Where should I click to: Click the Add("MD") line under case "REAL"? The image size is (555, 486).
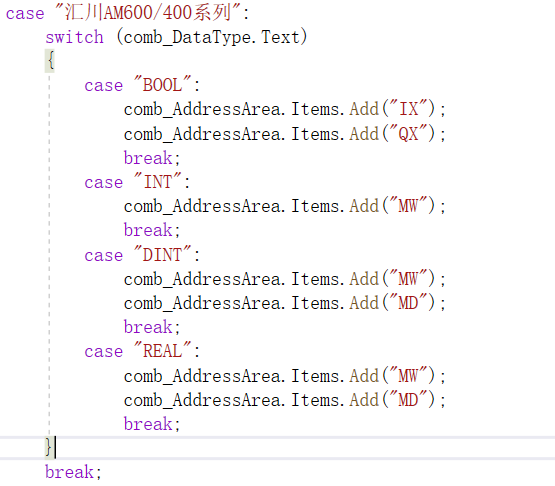284,400
